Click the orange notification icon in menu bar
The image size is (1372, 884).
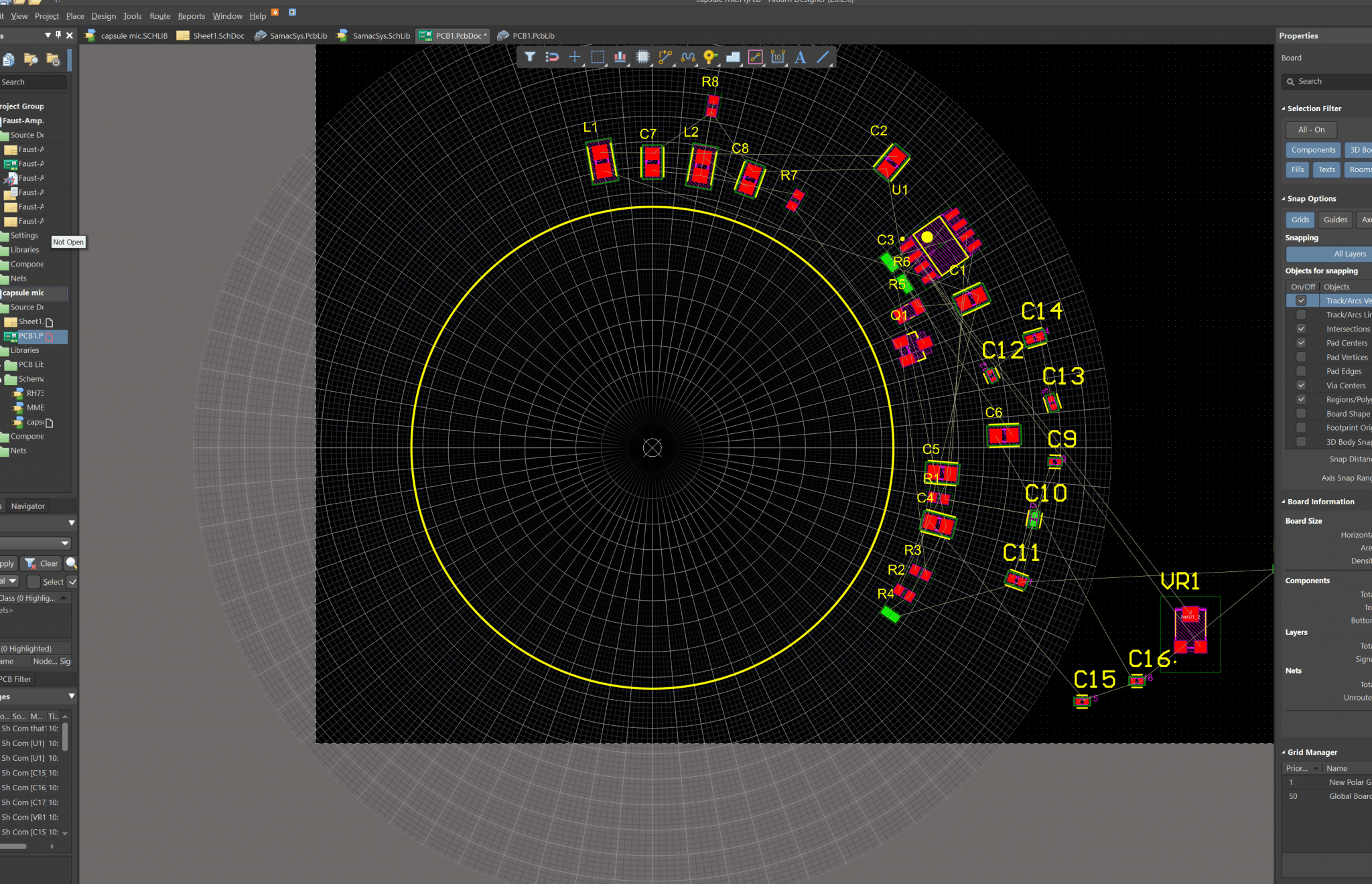point(275,12)
